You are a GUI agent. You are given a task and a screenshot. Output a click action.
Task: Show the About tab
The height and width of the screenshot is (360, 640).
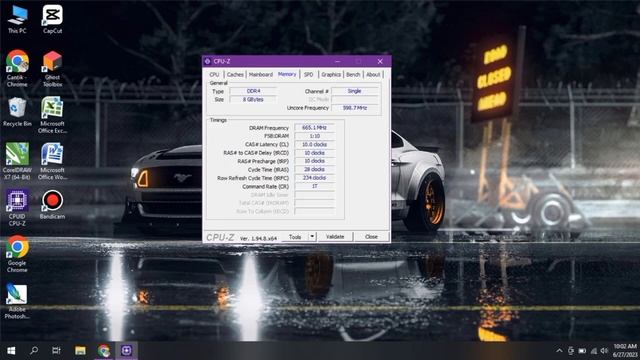coord(373,75)
